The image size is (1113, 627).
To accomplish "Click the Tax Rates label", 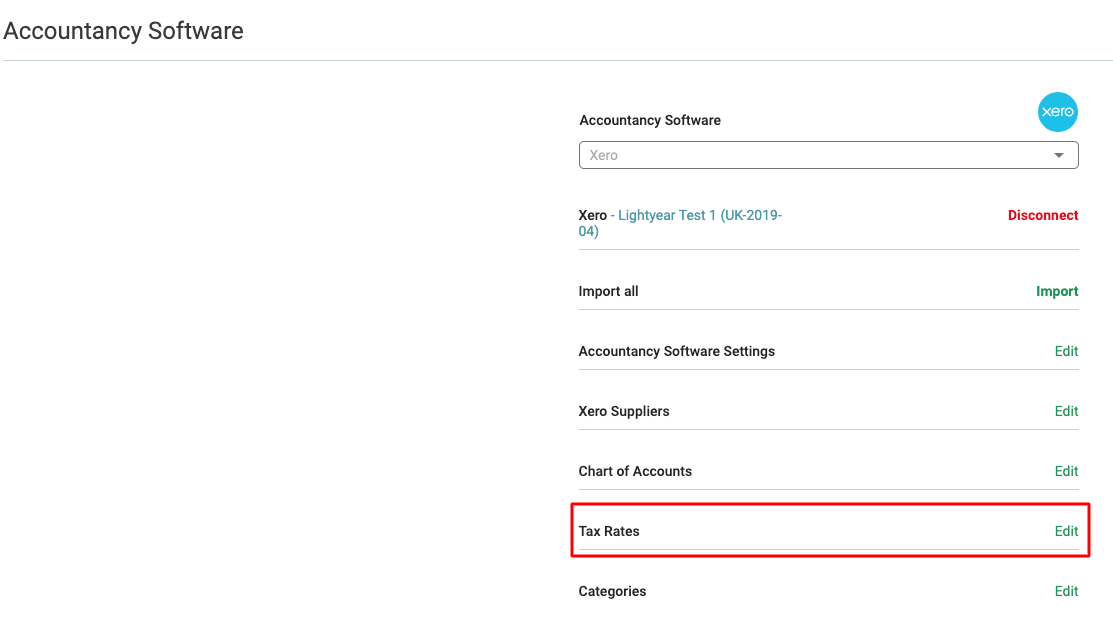I will tap(609, 531).
